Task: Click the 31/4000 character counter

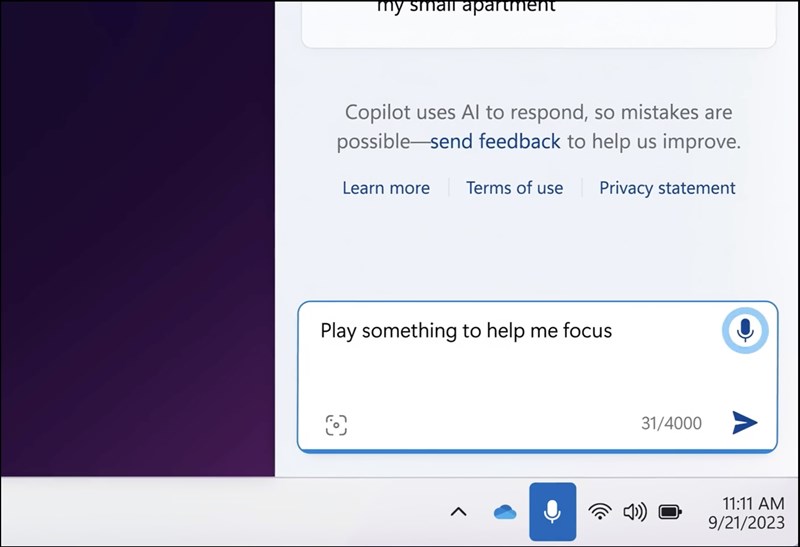Action: pos(671,424)
